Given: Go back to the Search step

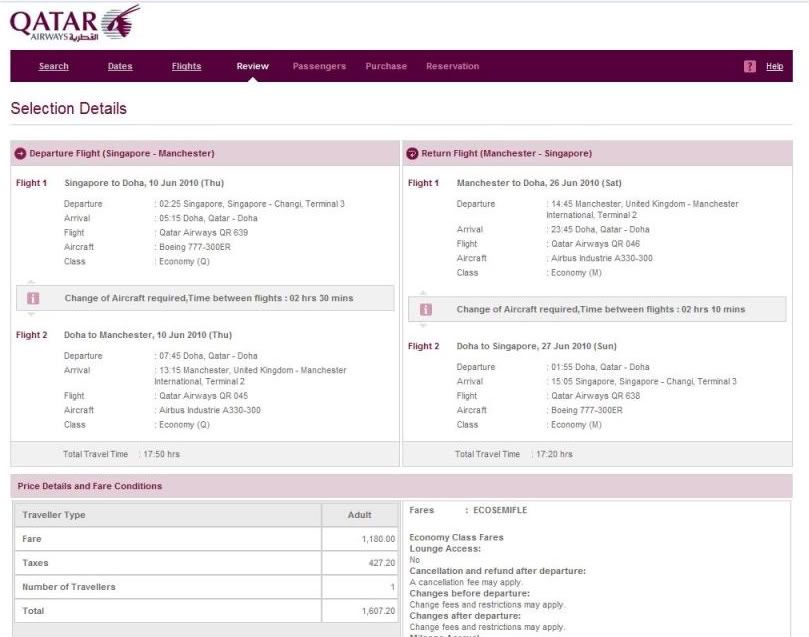Looking at the screenshot, I should (54, 66).
